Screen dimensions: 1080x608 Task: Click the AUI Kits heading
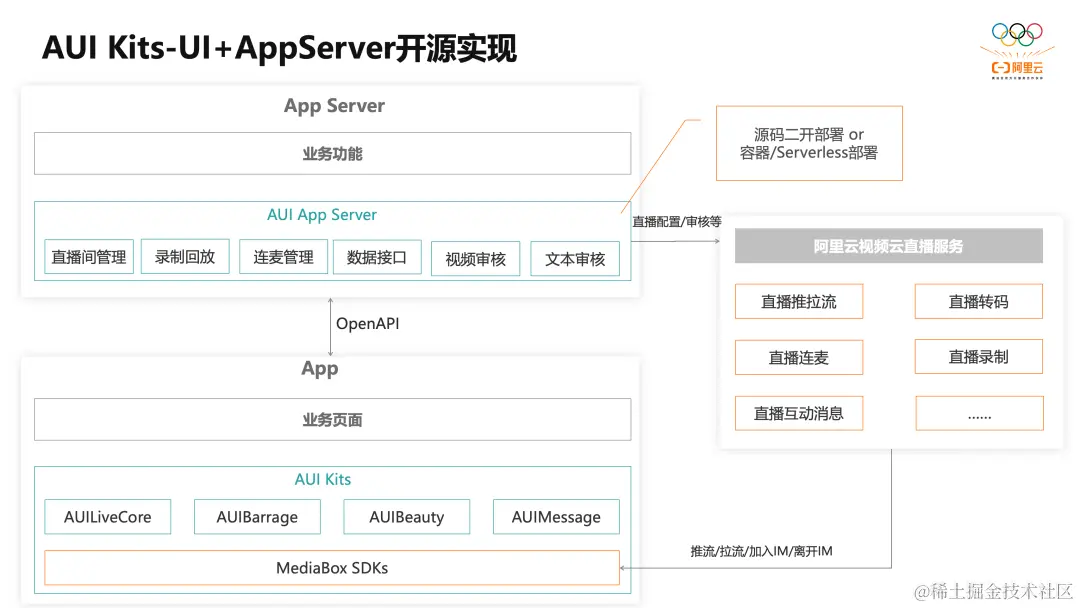[x=323, y=479]
